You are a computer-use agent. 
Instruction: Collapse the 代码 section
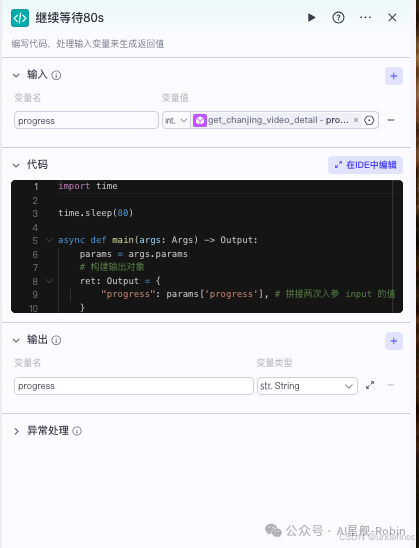[x=16, y=165]
